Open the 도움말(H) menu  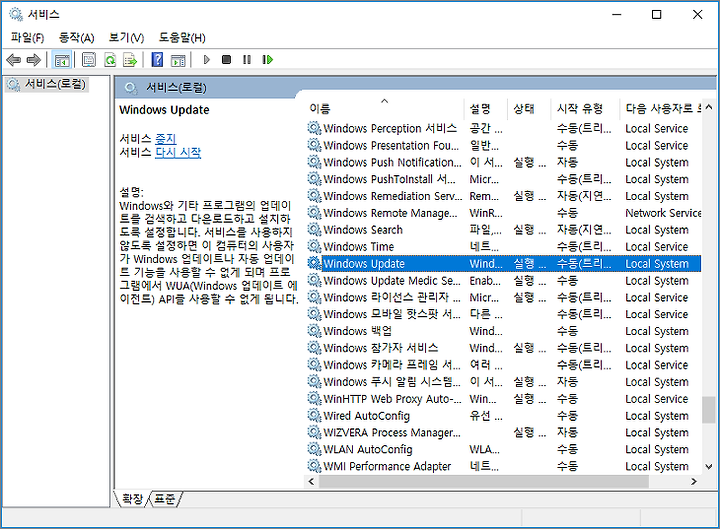coord(182,38)
